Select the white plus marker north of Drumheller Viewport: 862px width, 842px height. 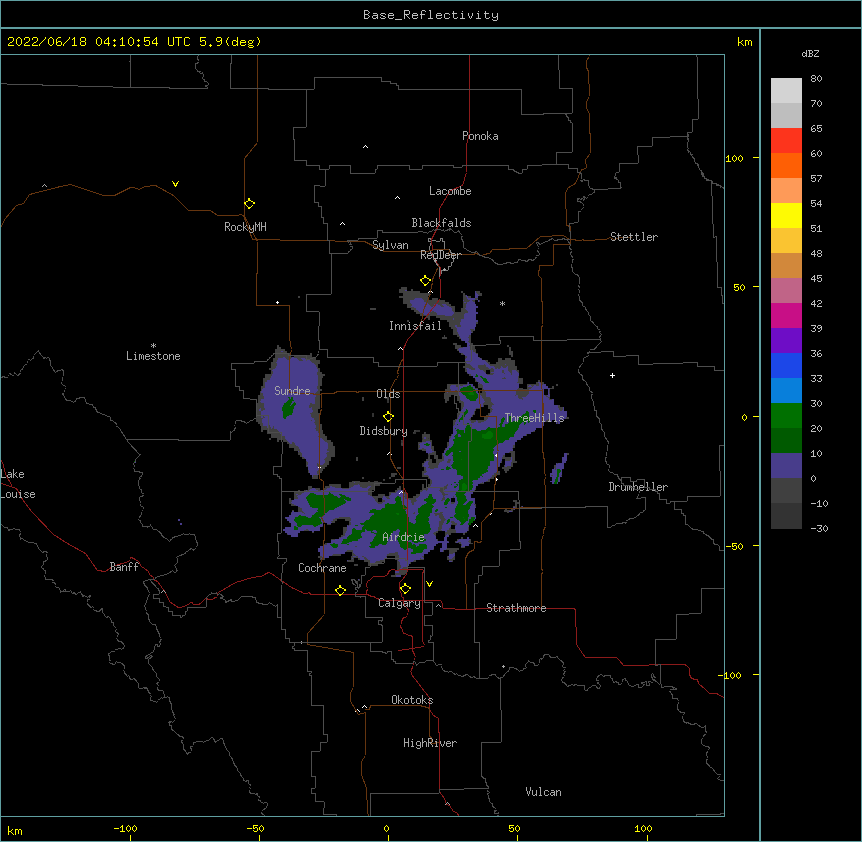tap(612, 375)
